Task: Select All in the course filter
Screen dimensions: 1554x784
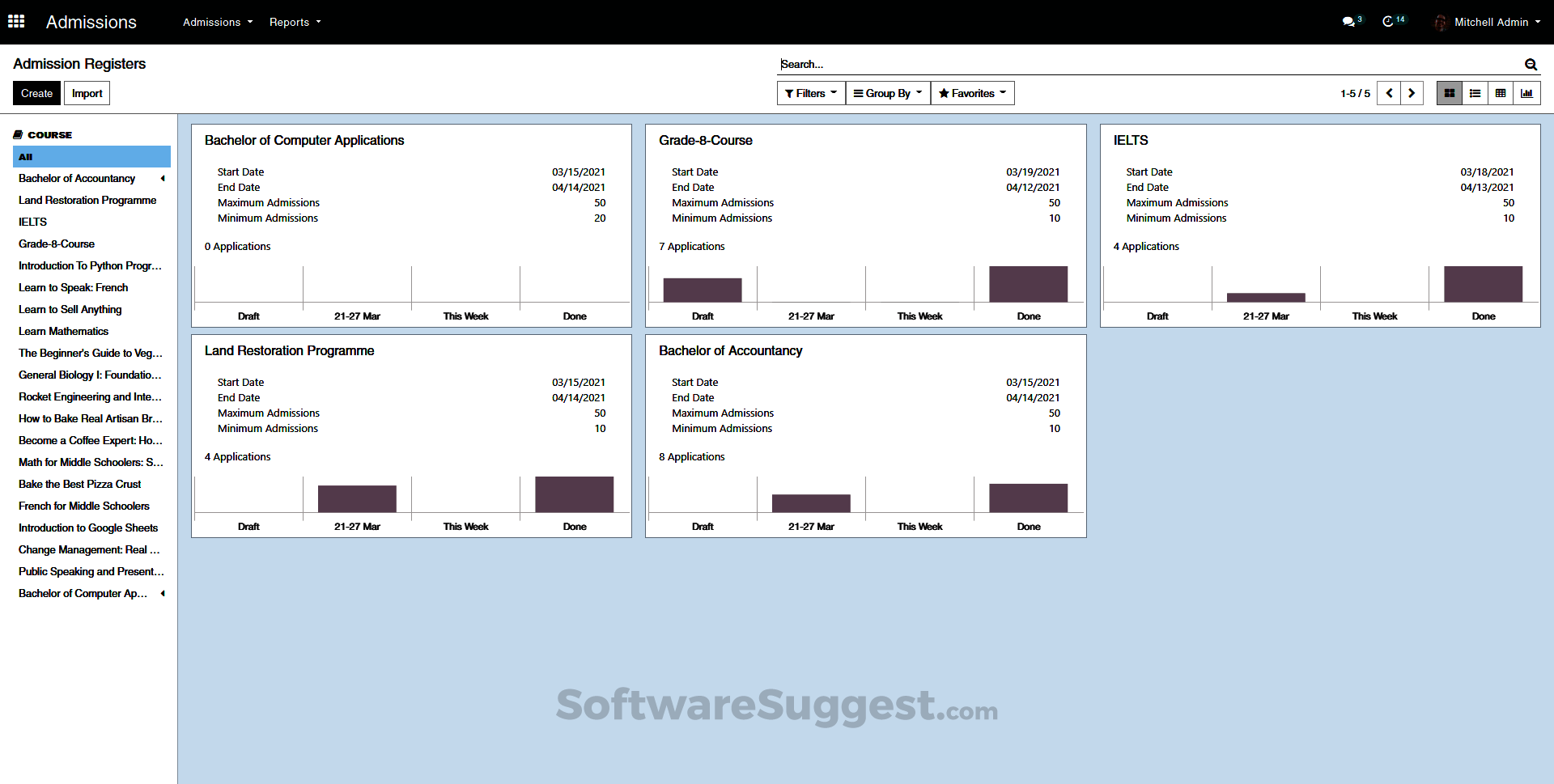Action: coord(91,156)
